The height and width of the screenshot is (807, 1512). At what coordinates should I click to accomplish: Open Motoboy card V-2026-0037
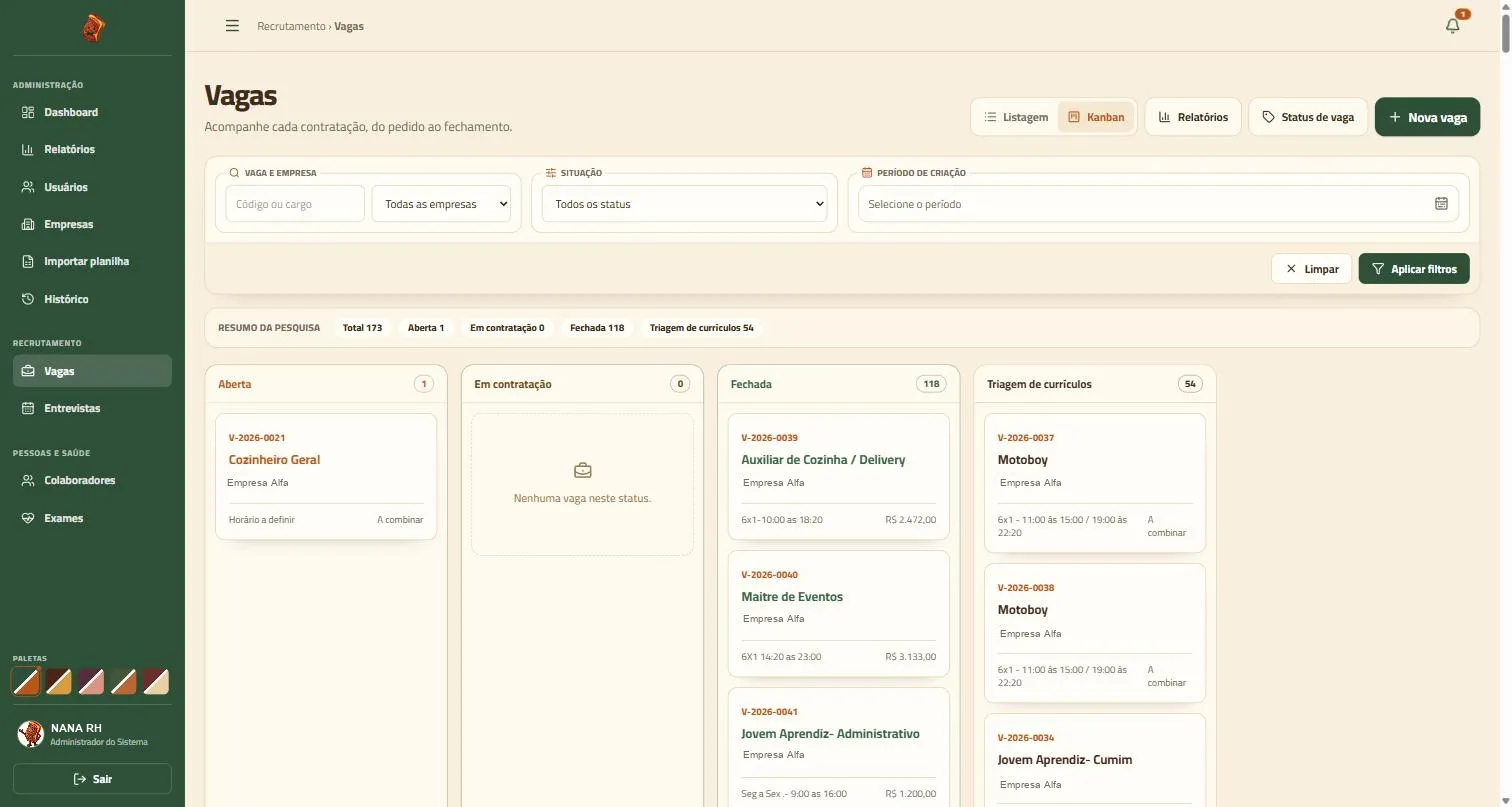[1094, 483]
